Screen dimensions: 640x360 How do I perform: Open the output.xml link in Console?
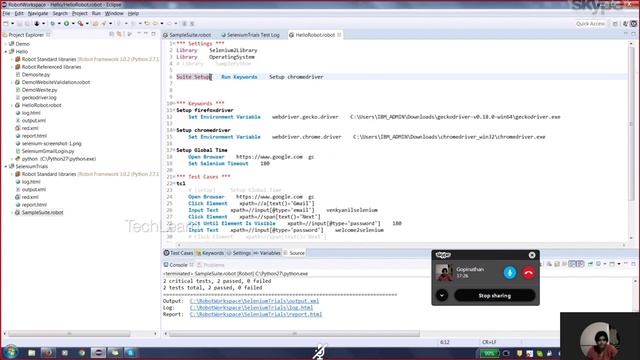tap(254, 301)
